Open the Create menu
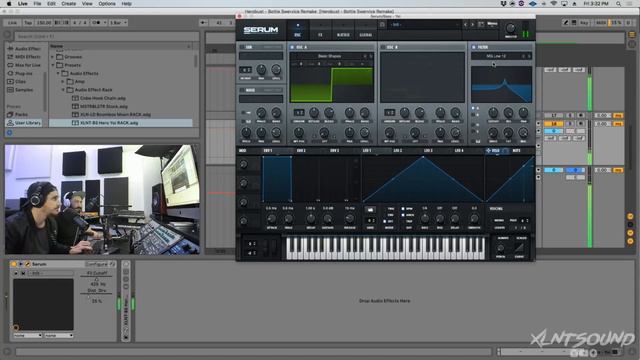 [x=69, y=4]
